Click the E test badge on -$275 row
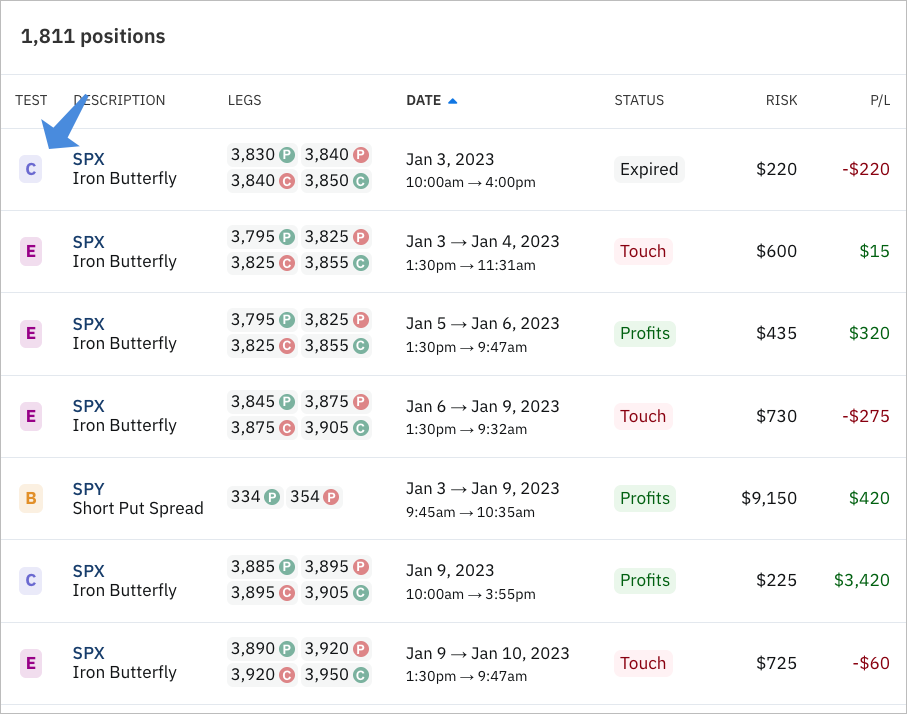The width and height of the screenshot is (907, 714). pos(31,416)
